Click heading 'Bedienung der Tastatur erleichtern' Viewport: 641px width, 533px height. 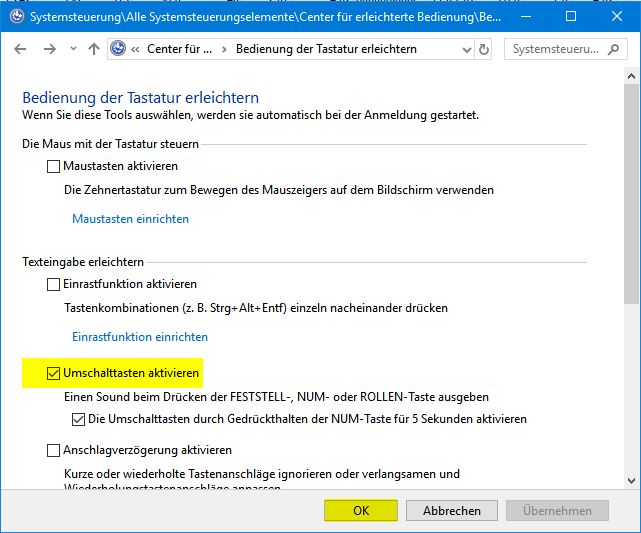point(140,98)
